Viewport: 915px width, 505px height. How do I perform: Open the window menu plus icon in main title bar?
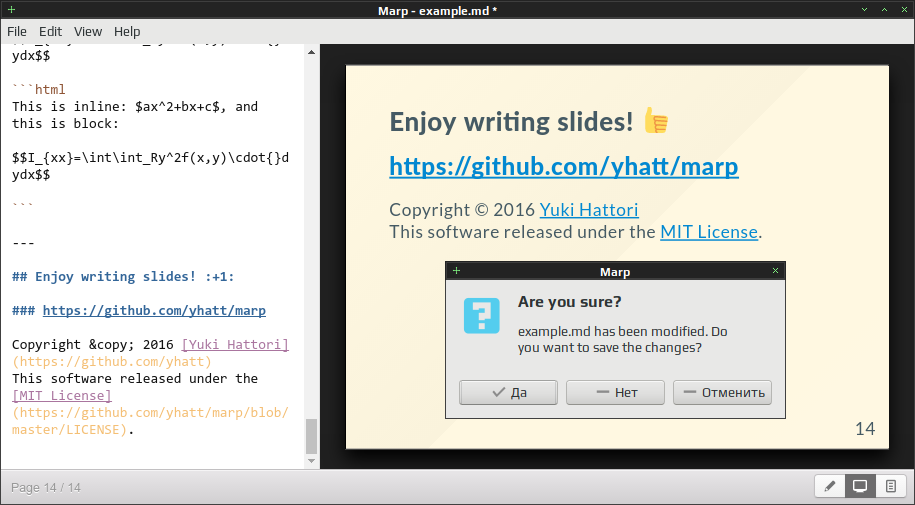click(x=11, y=10)
